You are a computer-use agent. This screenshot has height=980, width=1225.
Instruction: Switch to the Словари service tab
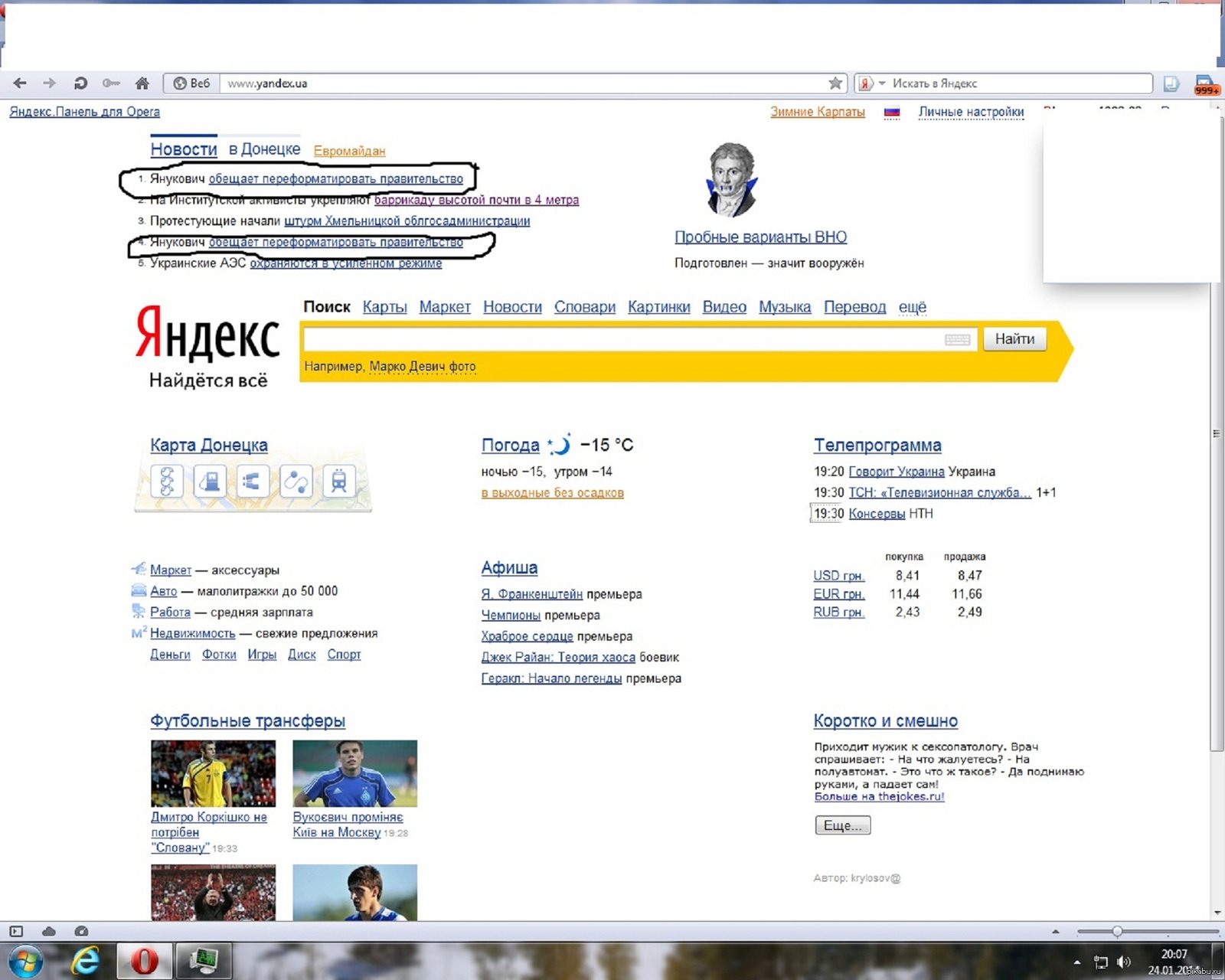click(585, 307)
